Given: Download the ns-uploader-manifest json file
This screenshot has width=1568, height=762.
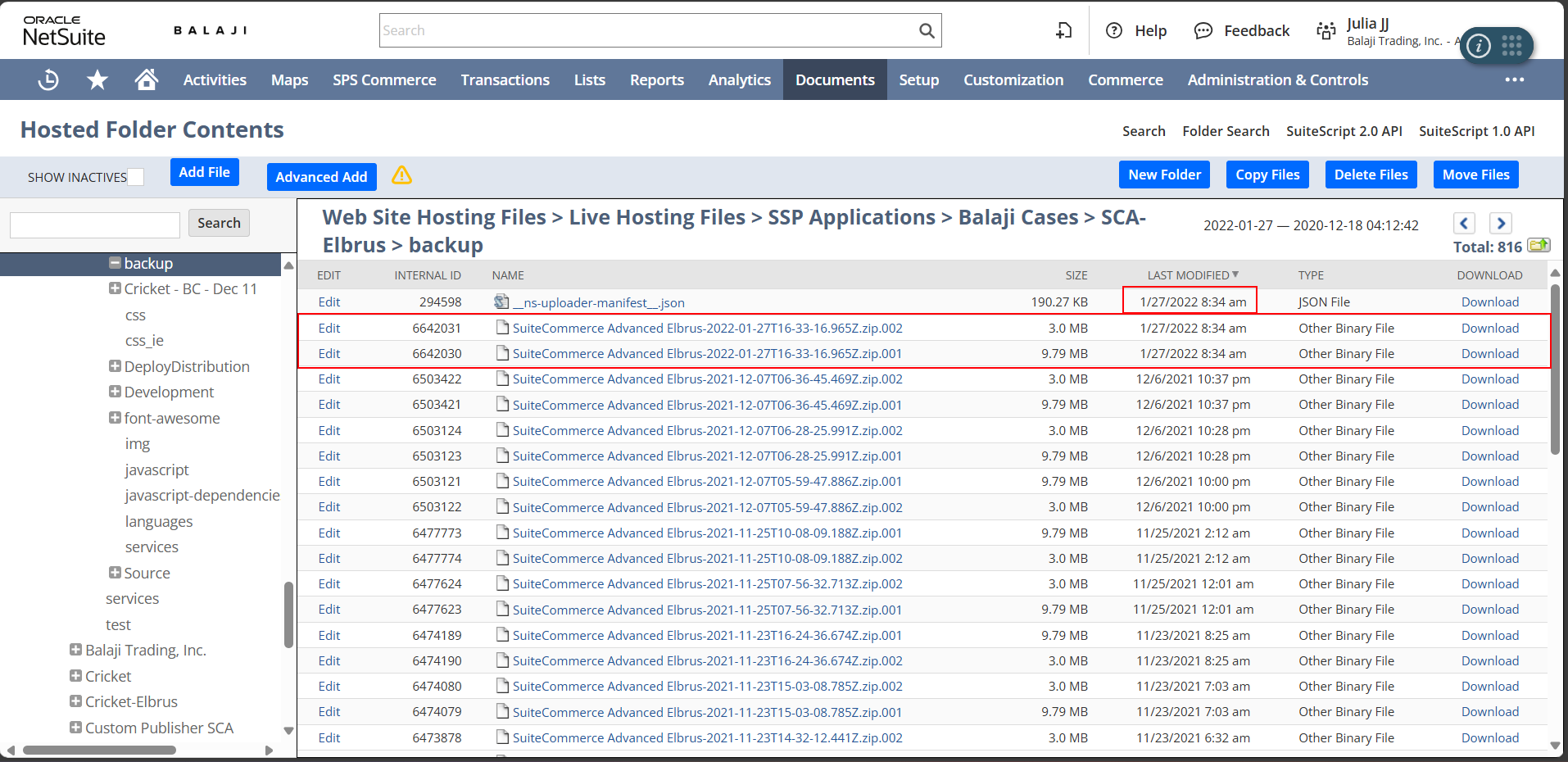Looking at the screenshot, I should click(1489, 302).
